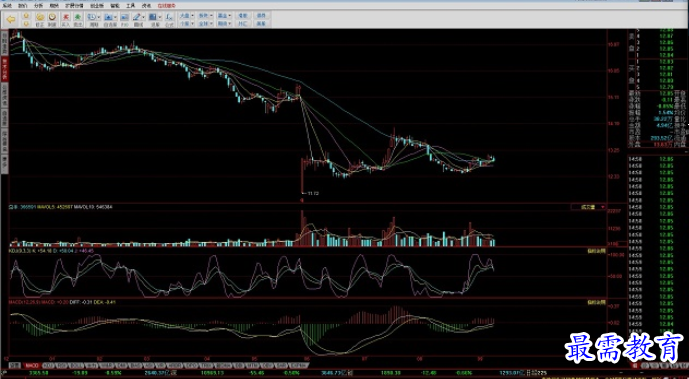Click the 11.72 low price label
Image resolution: width=689 pixels, height=379 pixels.
click(x=313, y=193)
